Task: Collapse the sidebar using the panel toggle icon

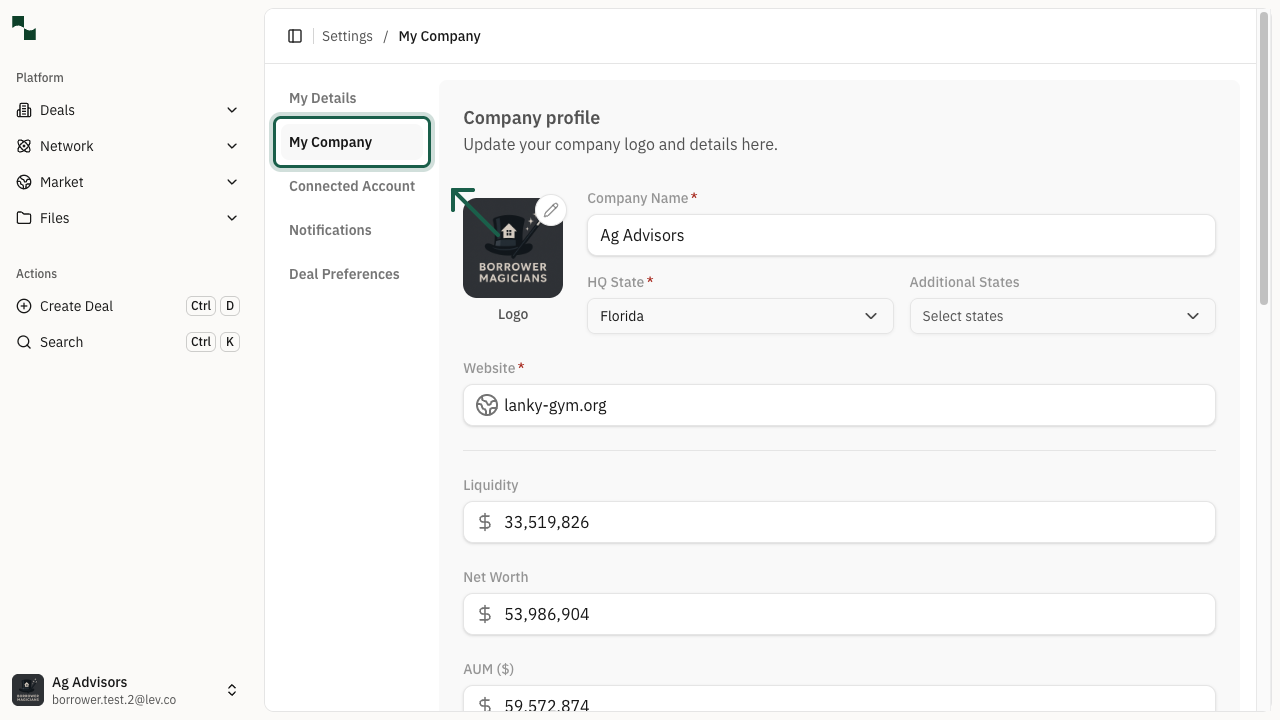Action: [x=295, y=36]
